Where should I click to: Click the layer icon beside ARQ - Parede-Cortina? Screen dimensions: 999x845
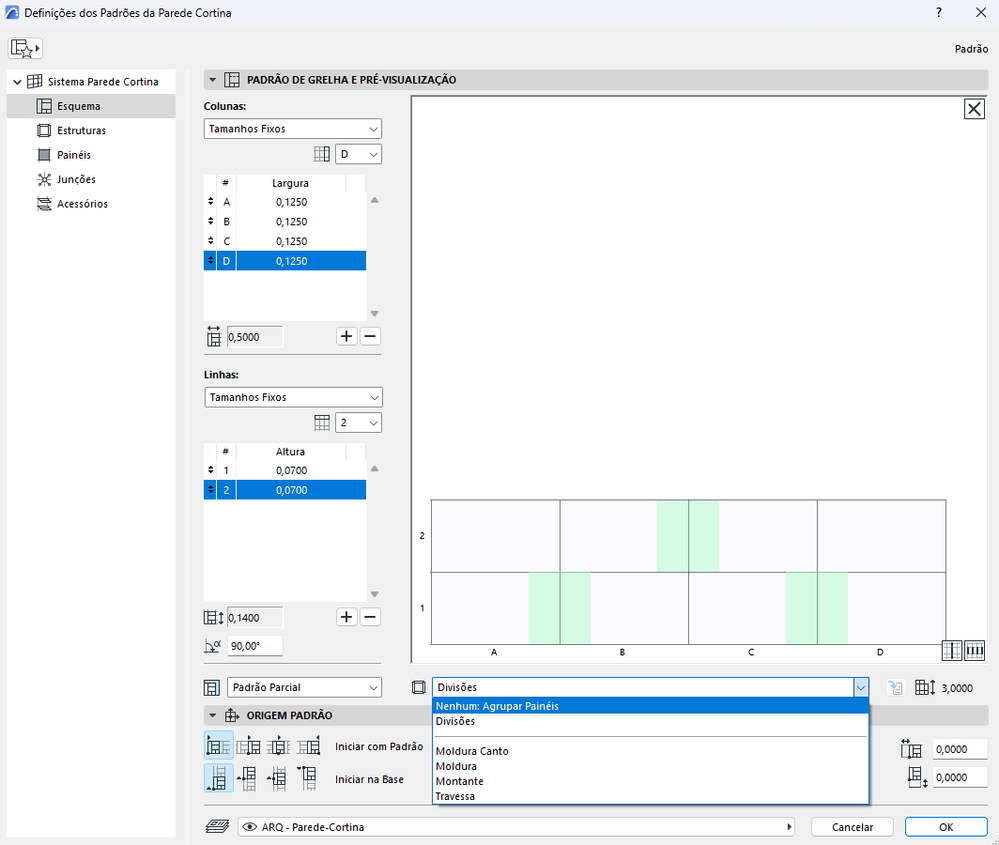[217, 827]
